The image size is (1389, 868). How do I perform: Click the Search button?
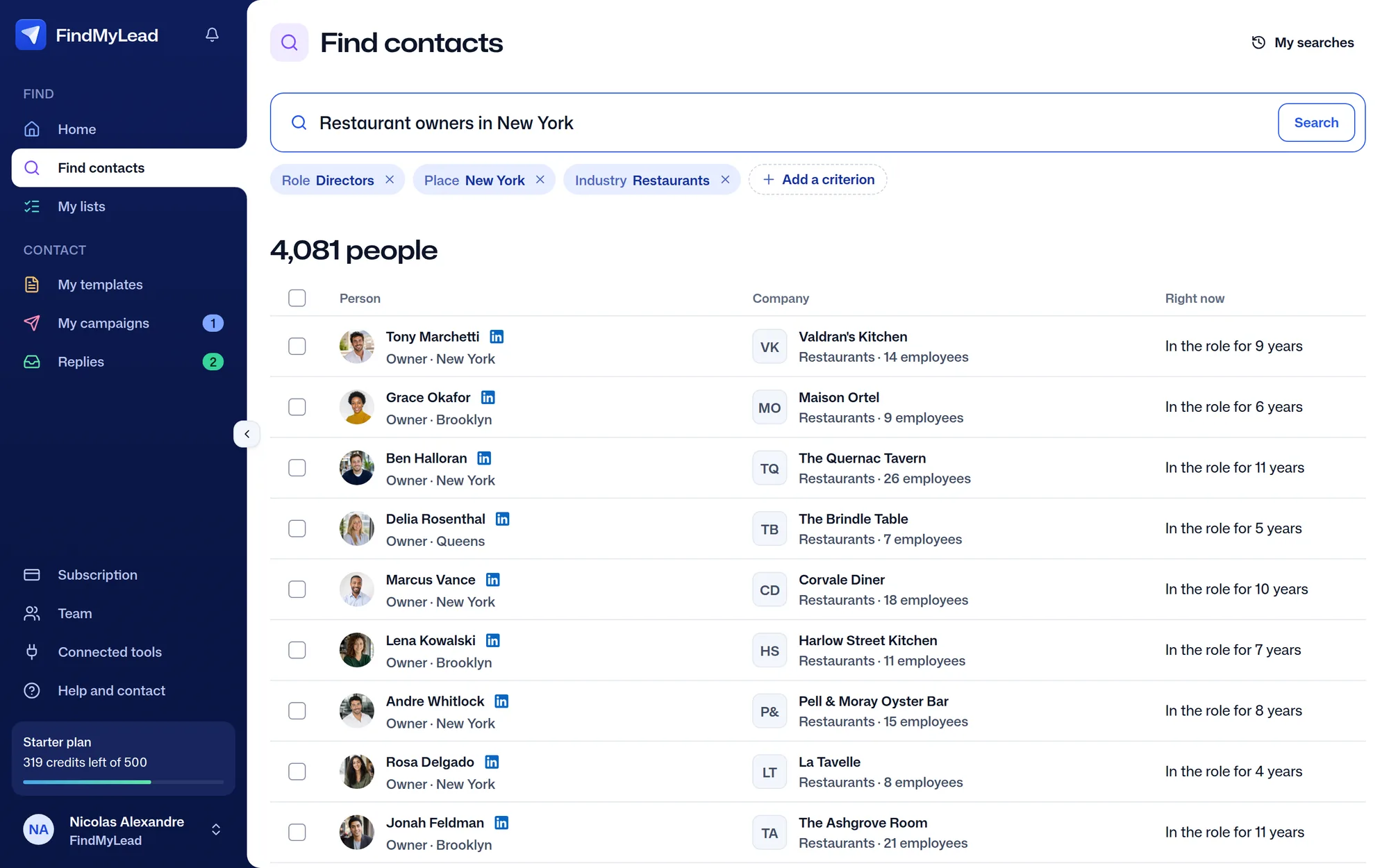click(1316, 123)
